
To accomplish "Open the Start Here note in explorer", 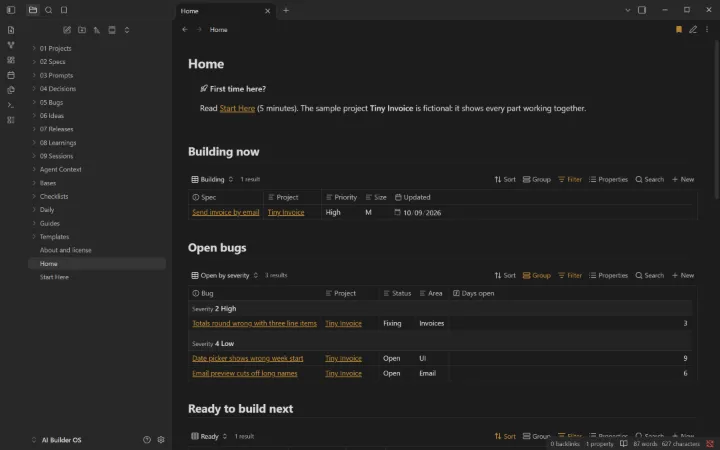I will 54,277.
